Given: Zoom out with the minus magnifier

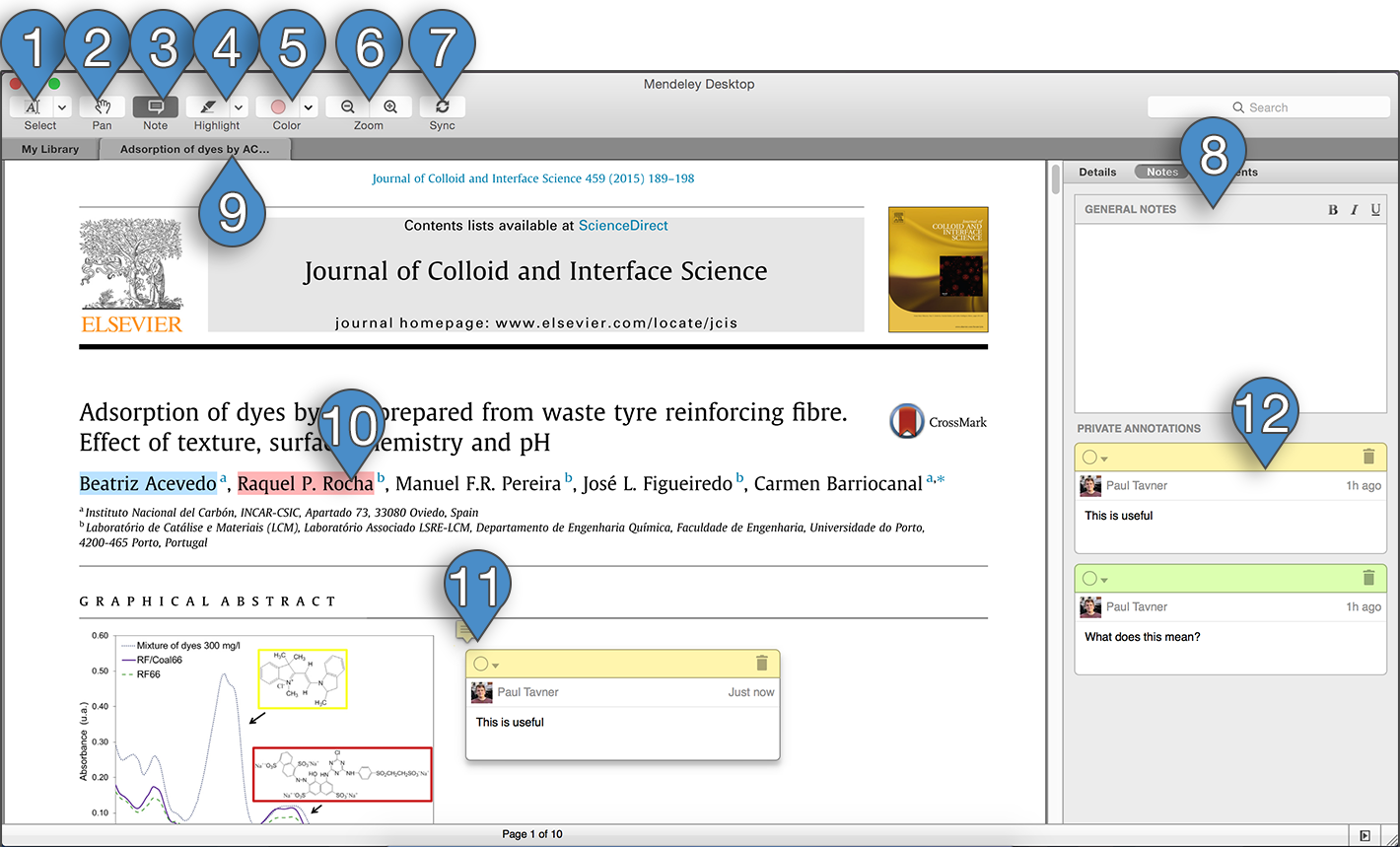Looking at the screenshot, I should pyautogui.click(x=348, y=107).
